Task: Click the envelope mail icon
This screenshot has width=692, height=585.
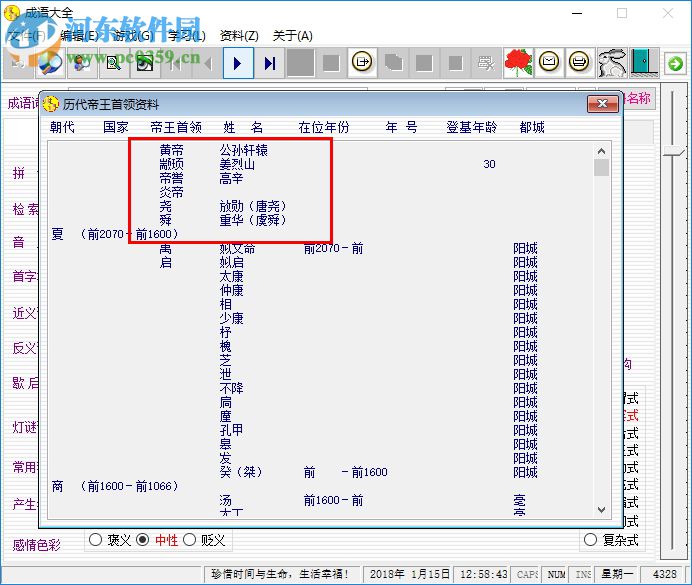Action: (549, 62)
